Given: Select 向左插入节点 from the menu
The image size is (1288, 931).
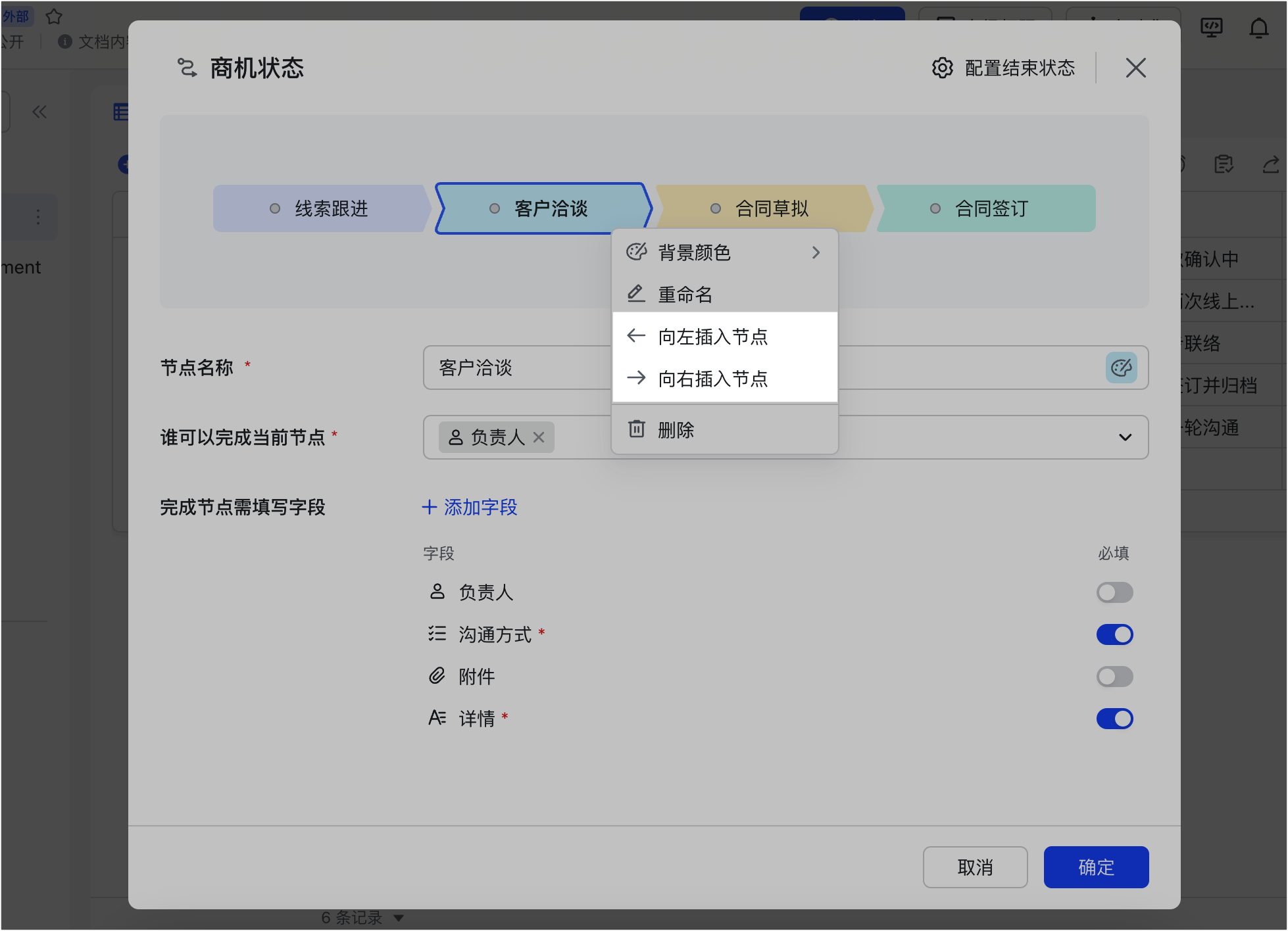Looking at the screenshot, I should 714,336.
